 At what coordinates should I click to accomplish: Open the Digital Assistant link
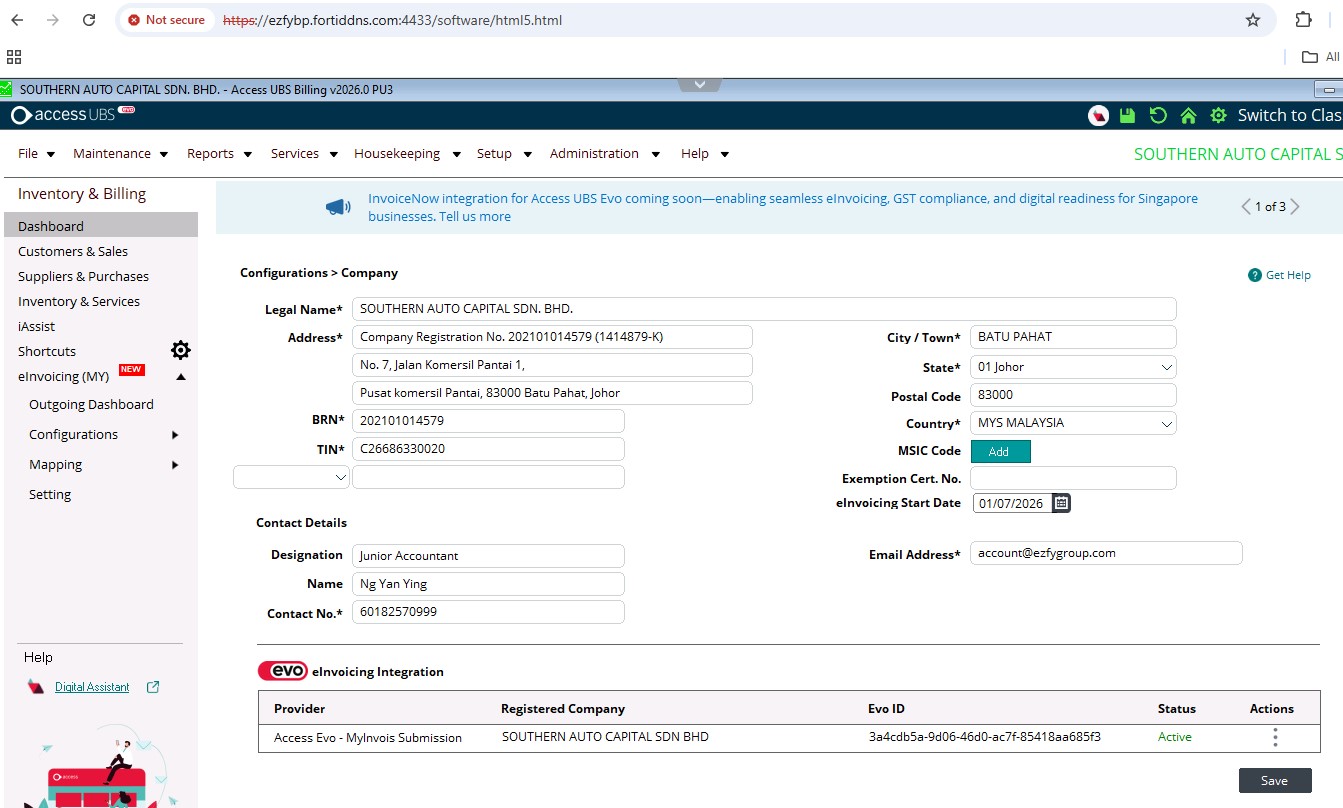pos(92,687)
